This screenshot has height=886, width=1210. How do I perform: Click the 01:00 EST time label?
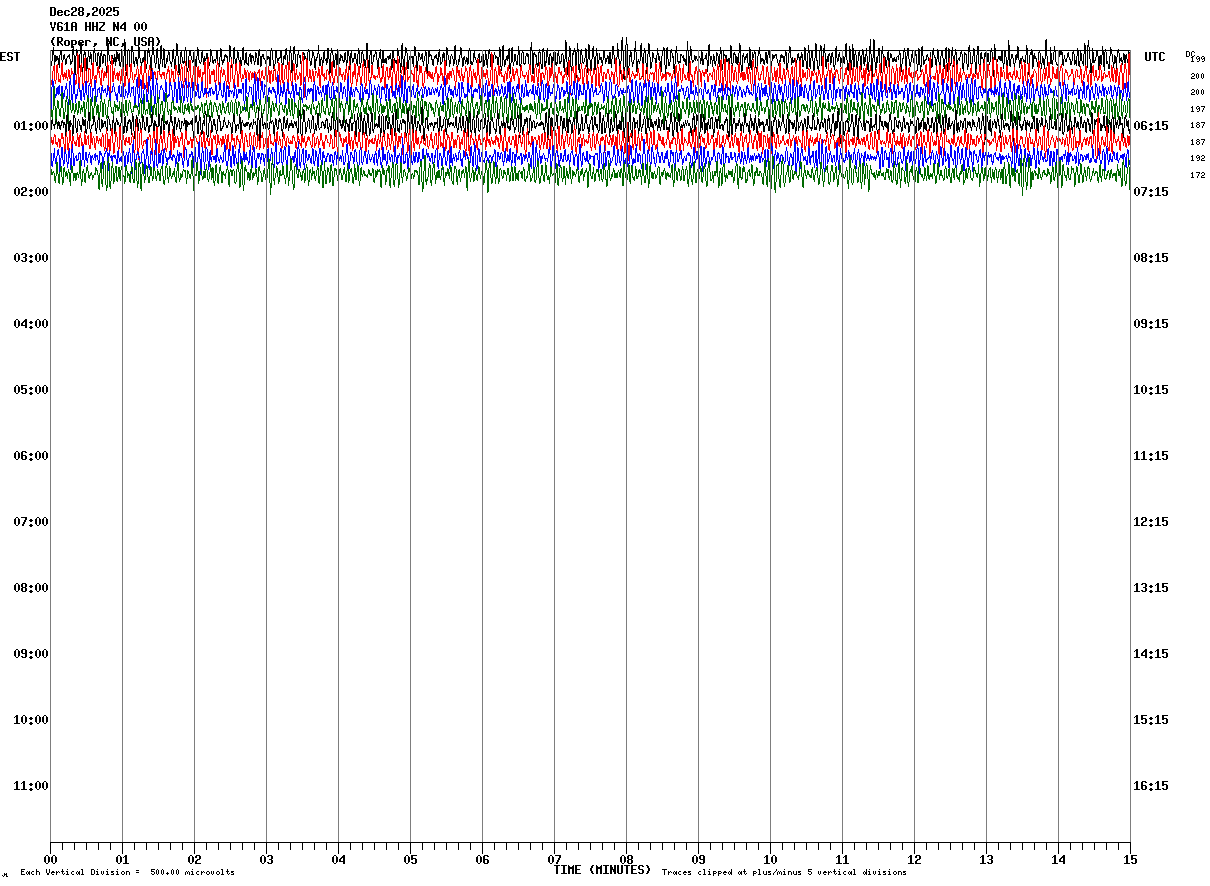click(x=31, y=126)
